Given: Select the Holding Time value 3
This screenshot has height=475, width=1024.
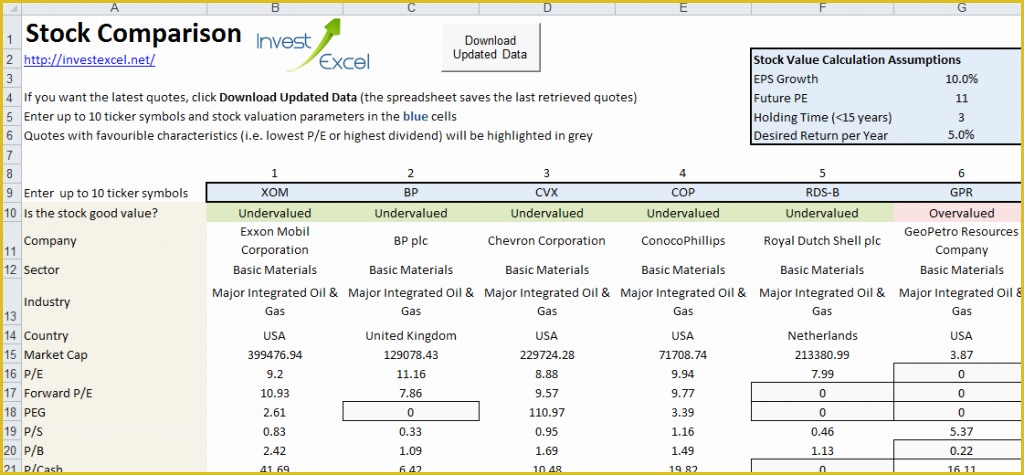Looking at the screenshot, I should pyautogui.click(x=961, y=118).
